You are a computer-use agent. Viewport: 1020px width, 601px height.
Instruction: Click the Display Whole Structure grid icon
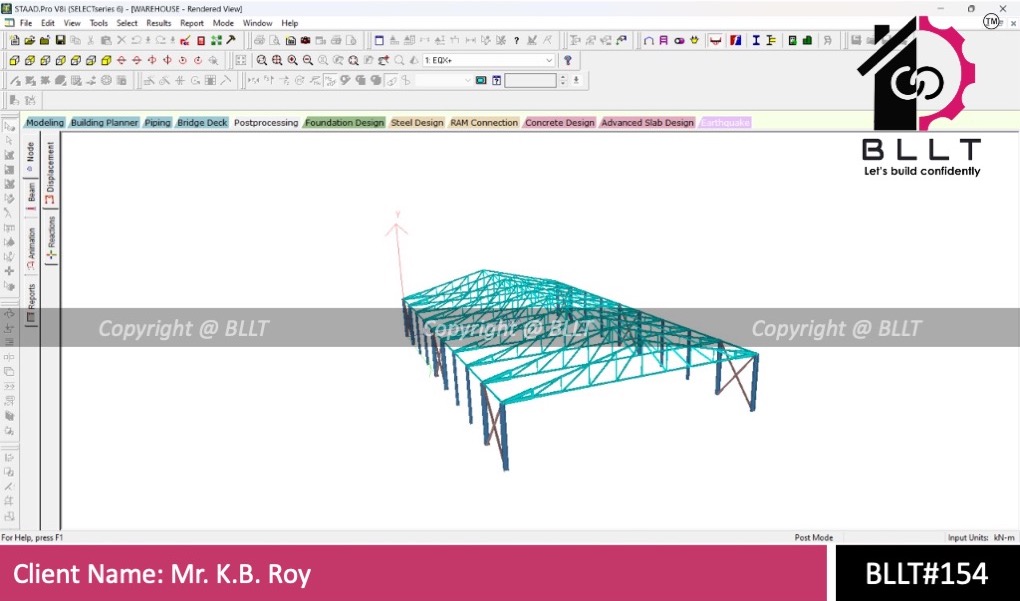pyautogui.click(x=241, y=60)
